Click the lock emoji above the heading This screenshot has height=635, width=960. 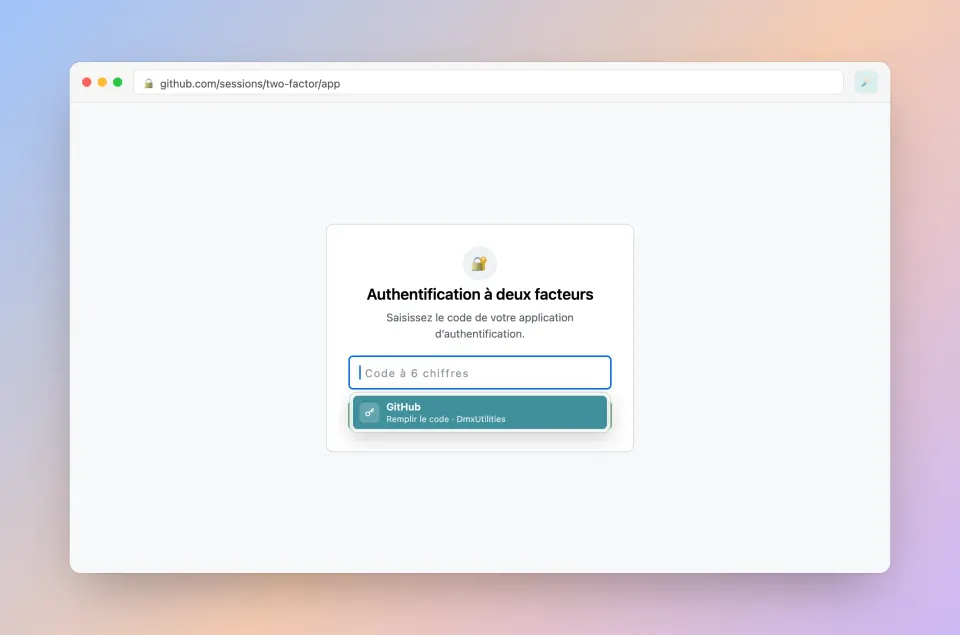(479, 263)
